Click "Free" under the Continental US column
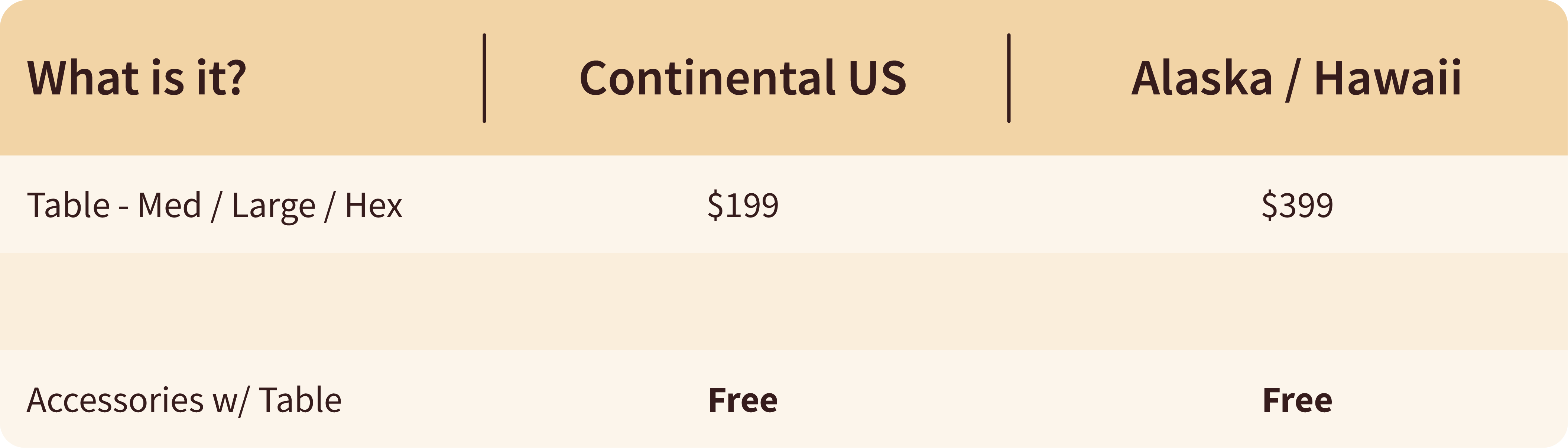1568x448 pixels. [743, 400]
